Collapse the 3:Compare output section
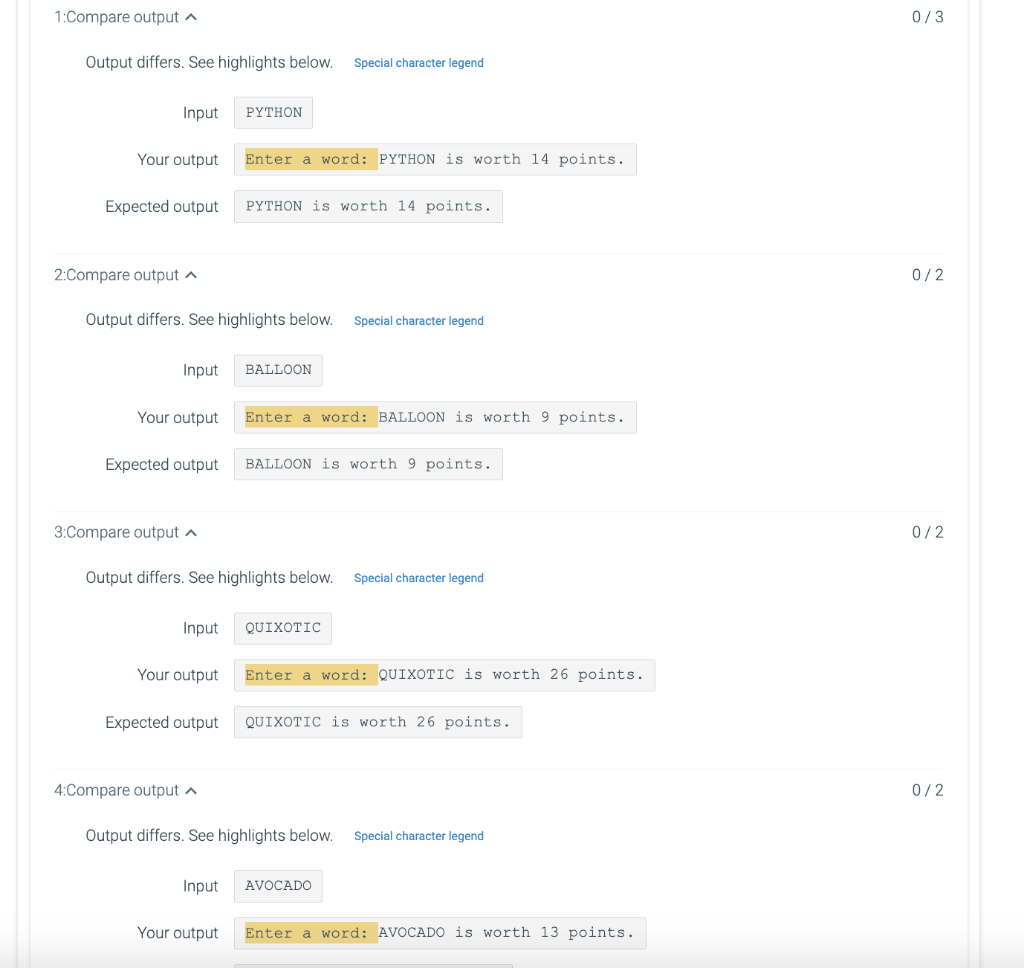 (191, 532)
